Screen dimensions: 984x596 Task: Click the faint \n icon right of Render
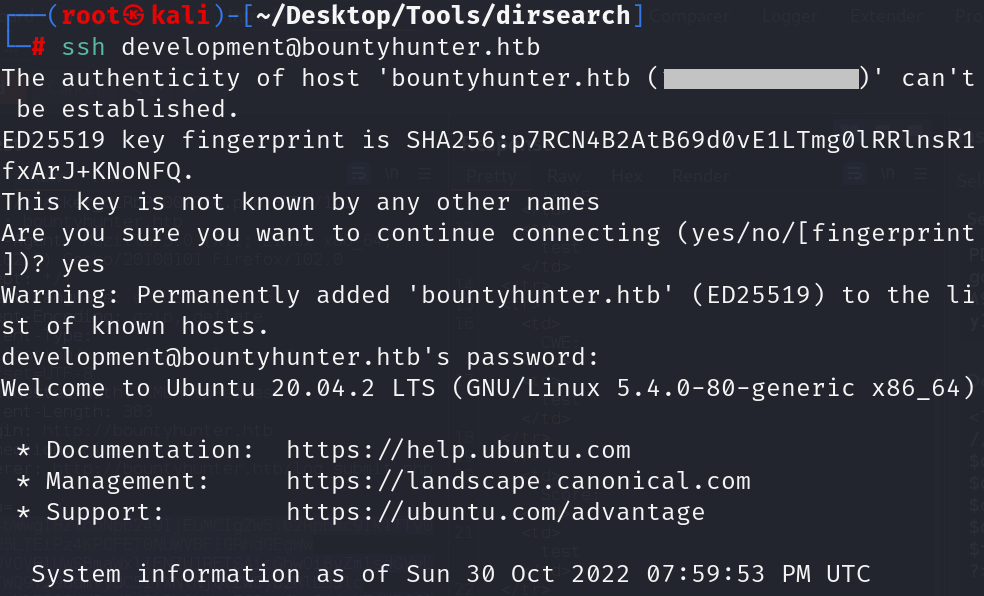click(886, 173)
